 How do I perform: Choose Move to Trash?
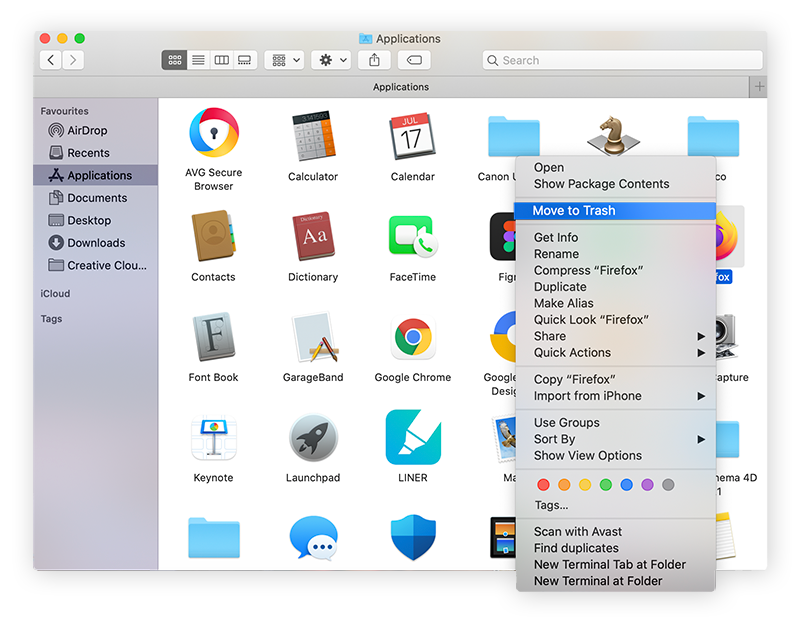pos(615,211)
